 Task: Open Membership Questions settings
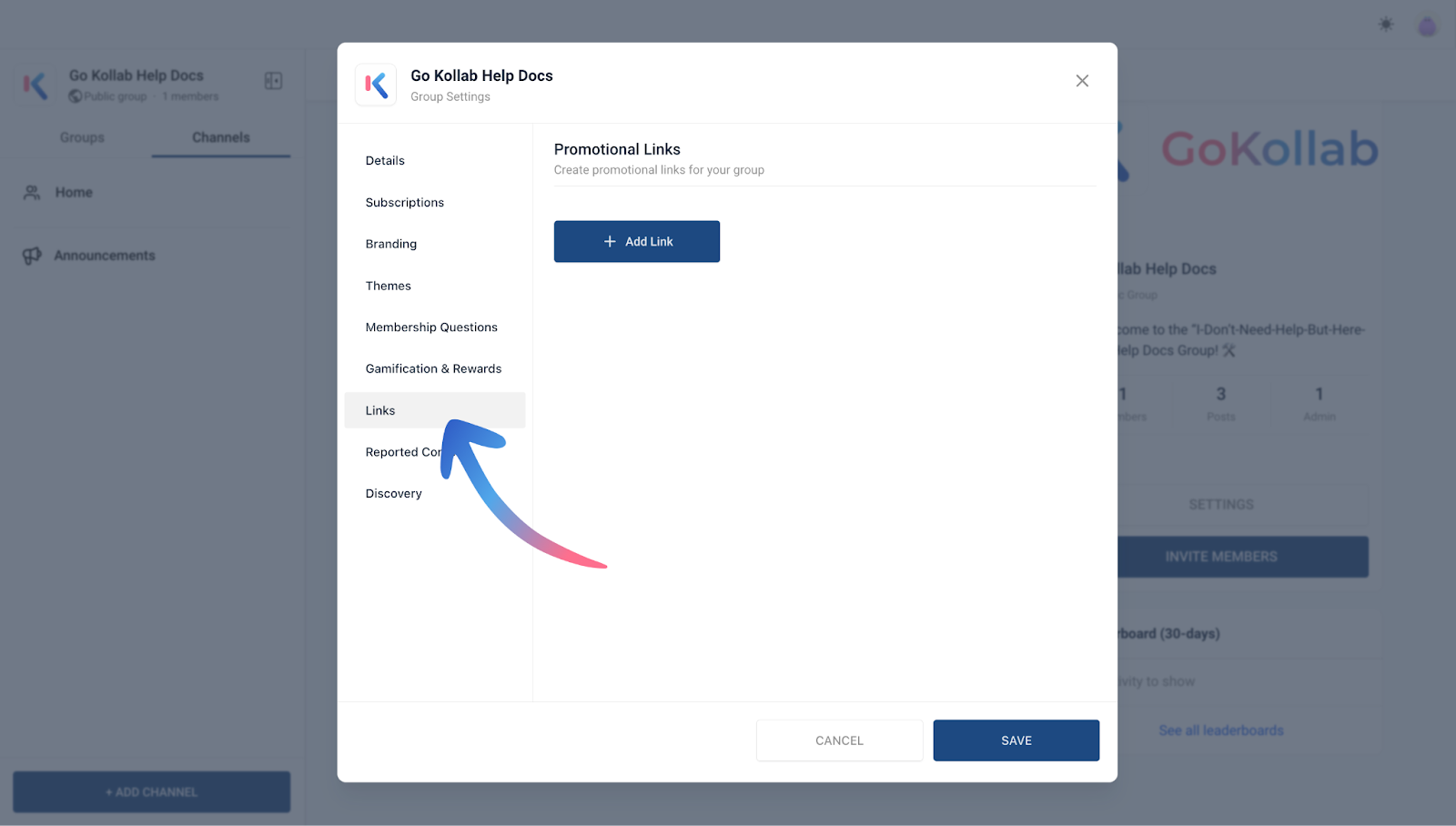(x=435, y=327)
